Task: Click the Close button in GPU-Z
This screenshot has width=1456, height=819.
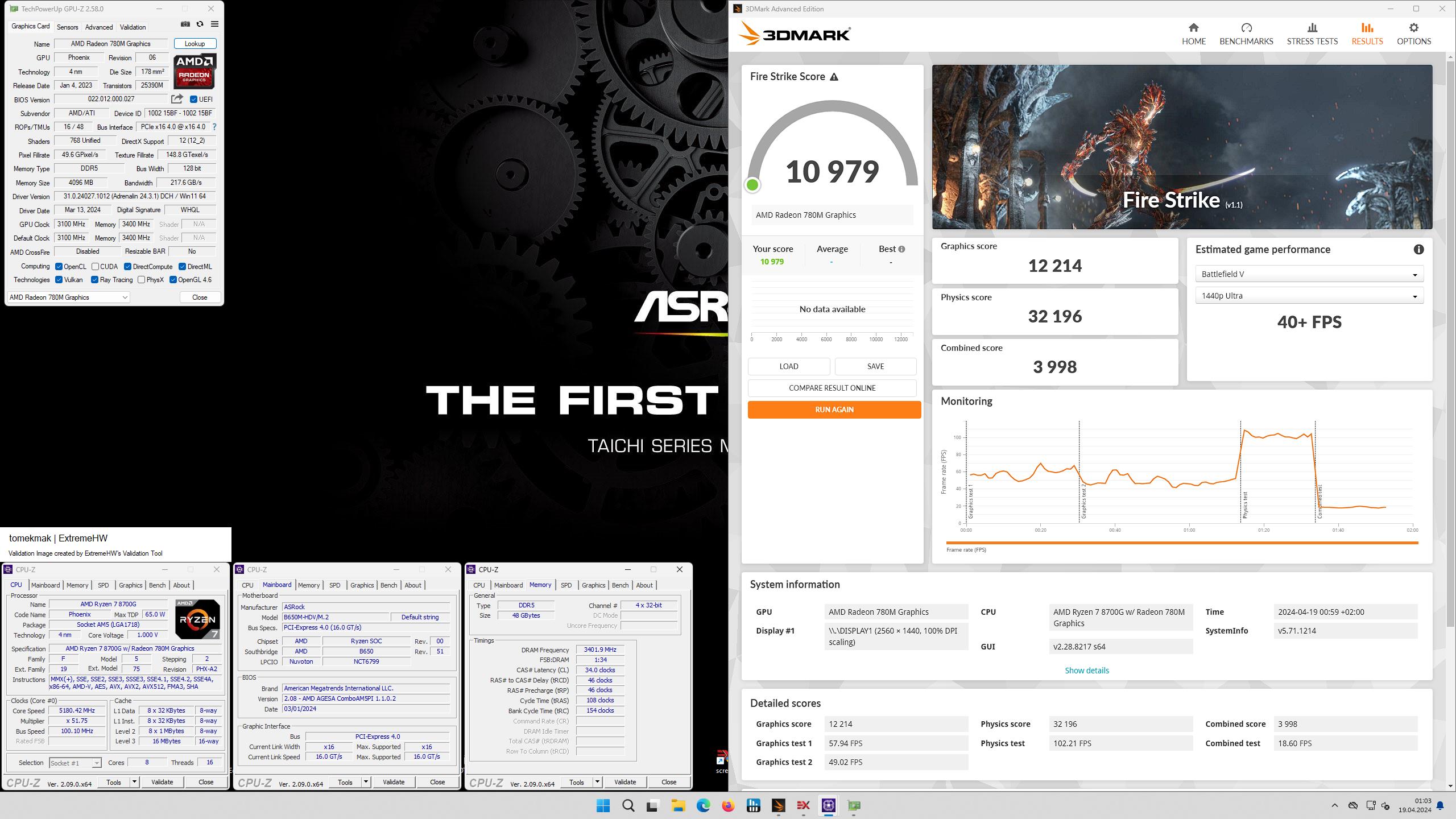Action: [200, 297]
